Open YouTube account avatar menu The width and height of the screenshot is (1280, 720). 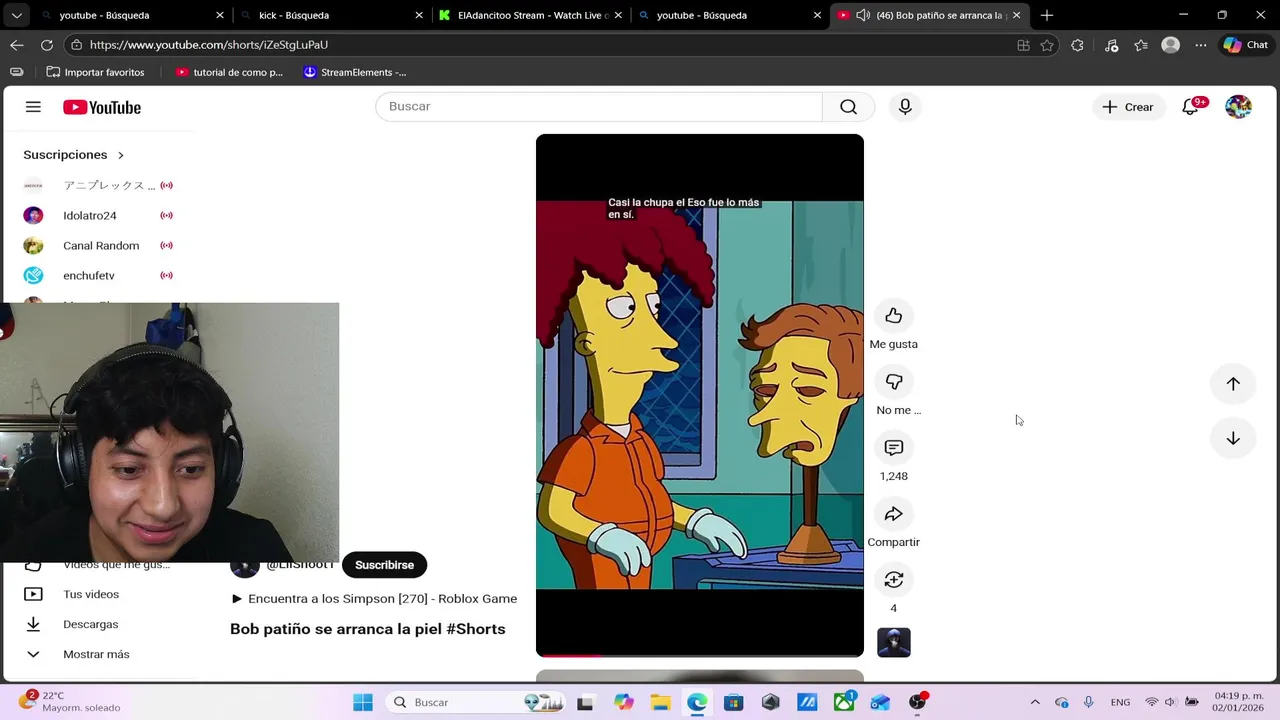1238,107
